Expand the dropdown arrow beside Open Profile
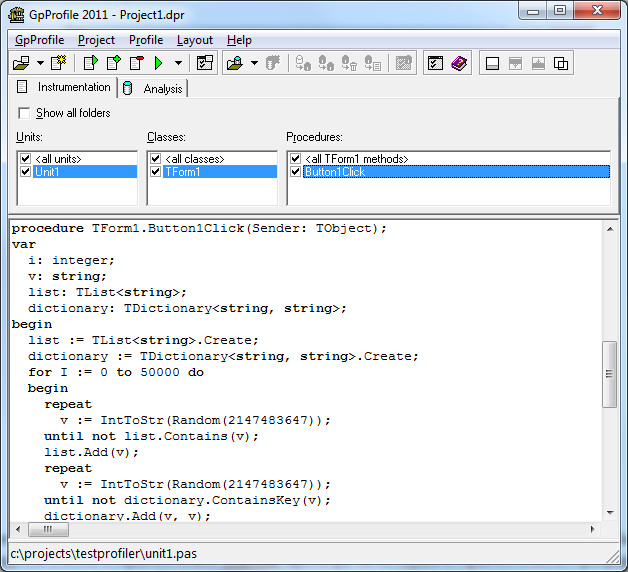Viewport: 628px width, 572px height. (254, 63)
